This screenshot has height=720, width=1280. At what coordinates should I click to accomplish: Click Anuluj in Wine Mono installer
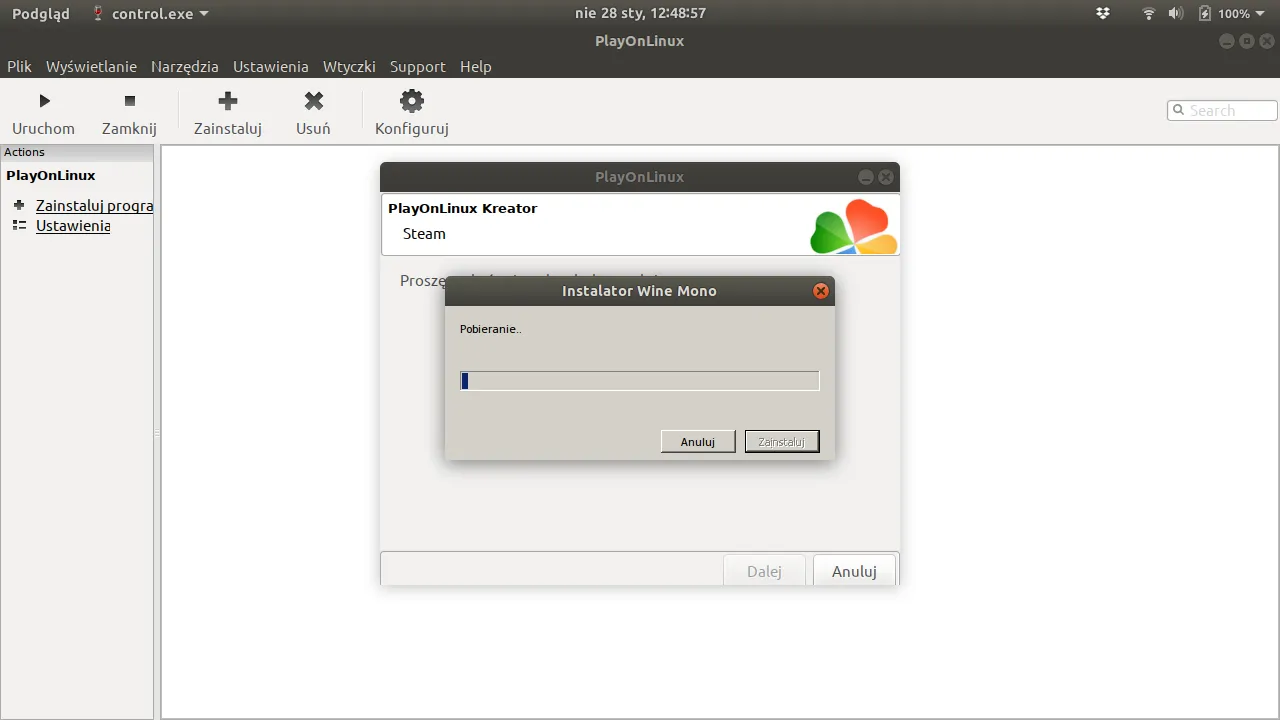698,441
